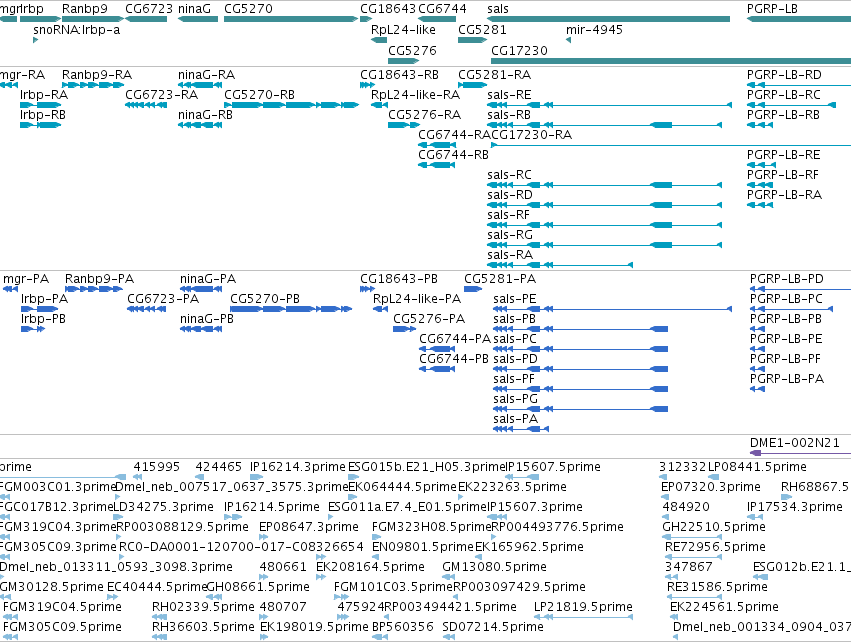The image size is (851, 642).
Task: Select the snoRNA:Irbp-a label
Action: click(x=77, y=29)
